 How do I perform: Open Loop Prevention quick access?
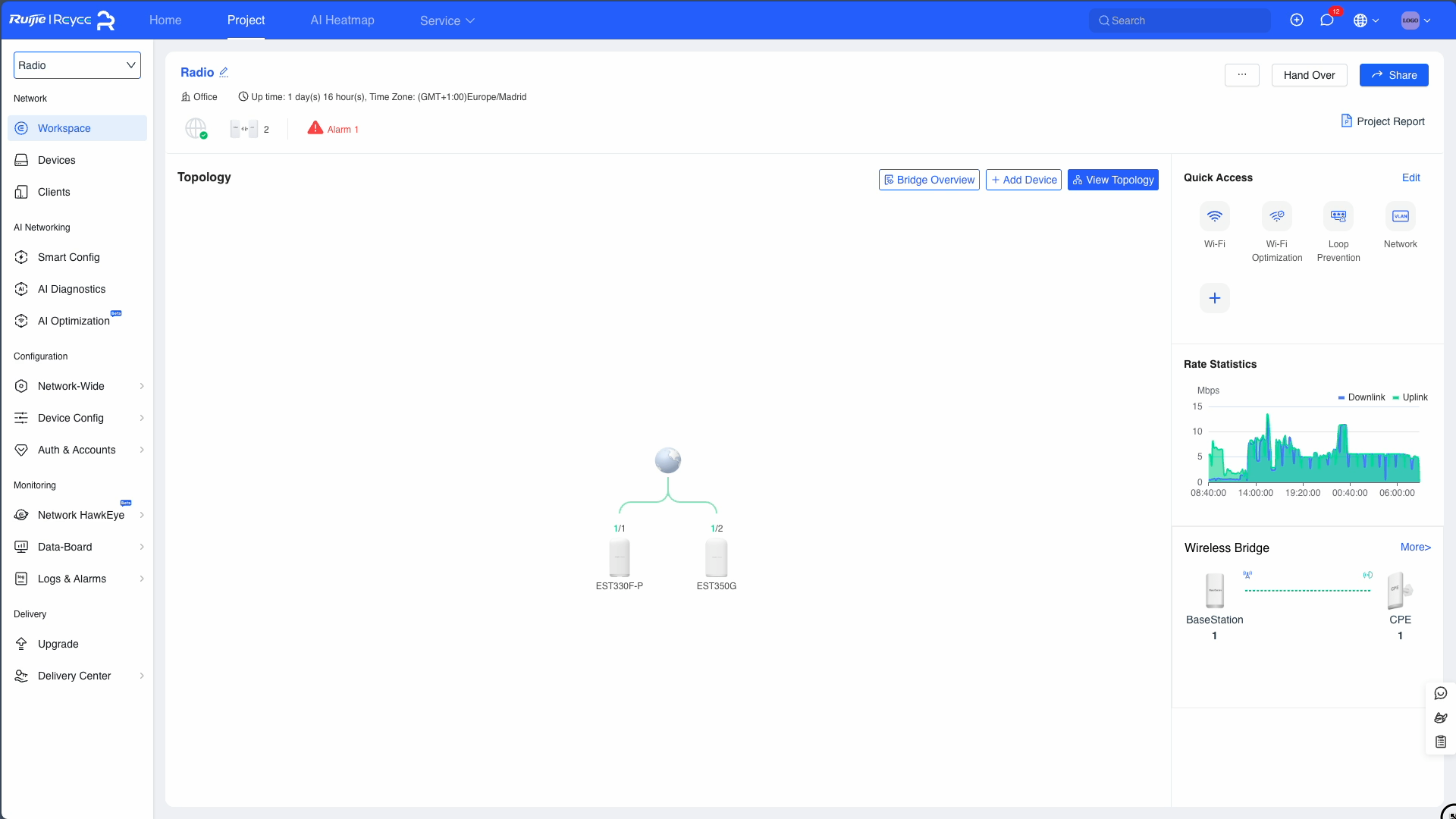[1338, 217]
